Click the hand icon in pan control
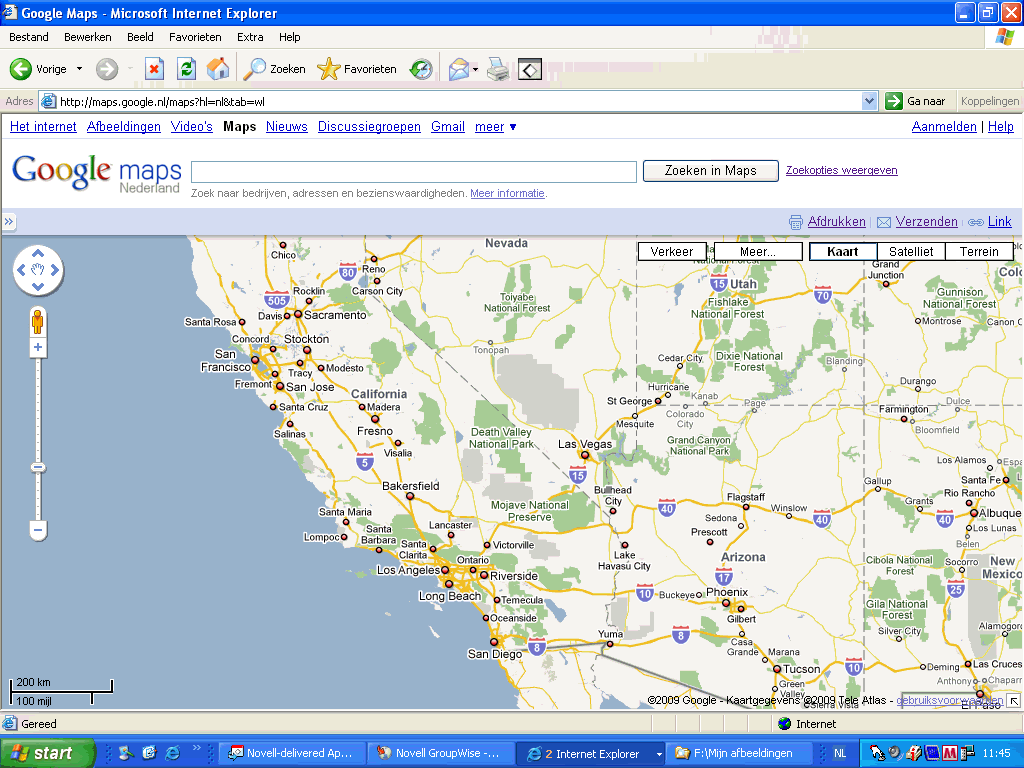 pos(38,270)
